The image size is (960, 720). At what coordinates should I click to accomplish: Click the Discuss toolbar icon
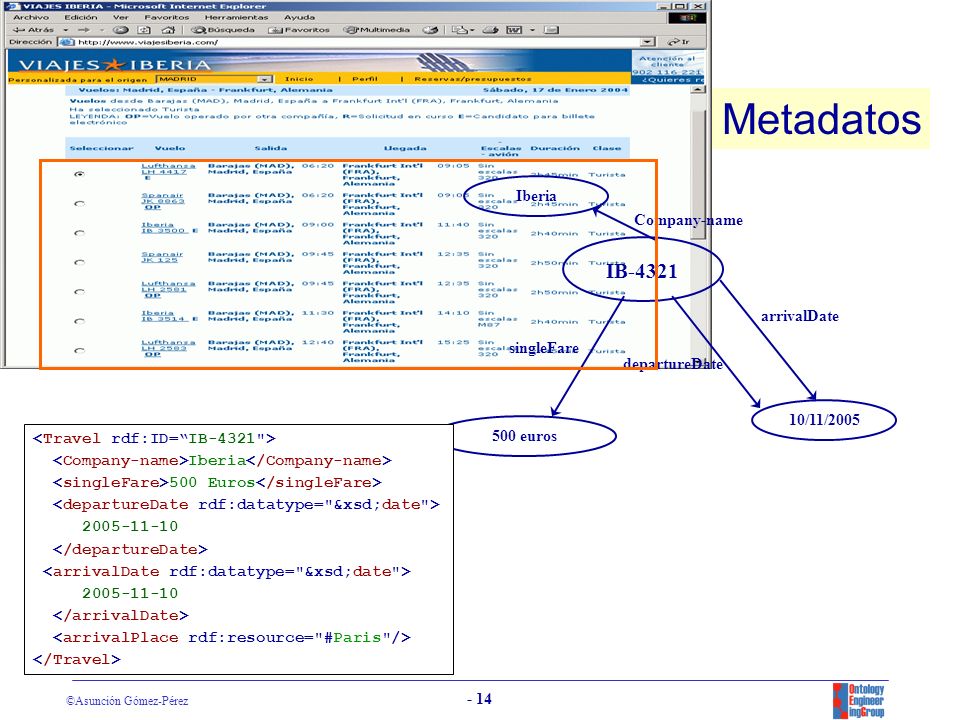tap(551, 29)
